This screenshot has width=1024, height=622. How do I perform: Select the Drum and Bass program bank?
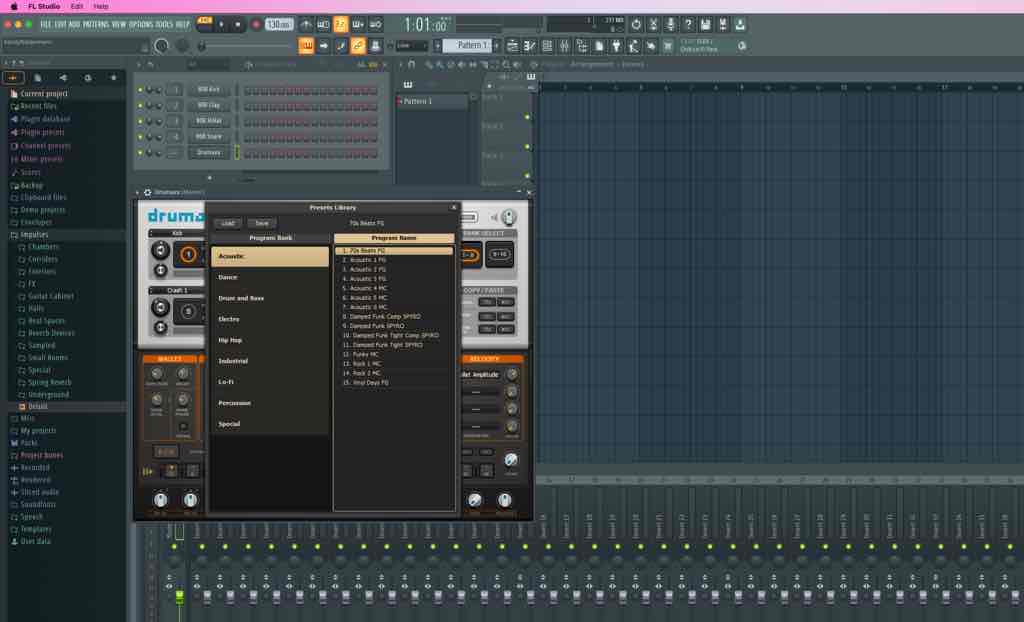(270, 298)
